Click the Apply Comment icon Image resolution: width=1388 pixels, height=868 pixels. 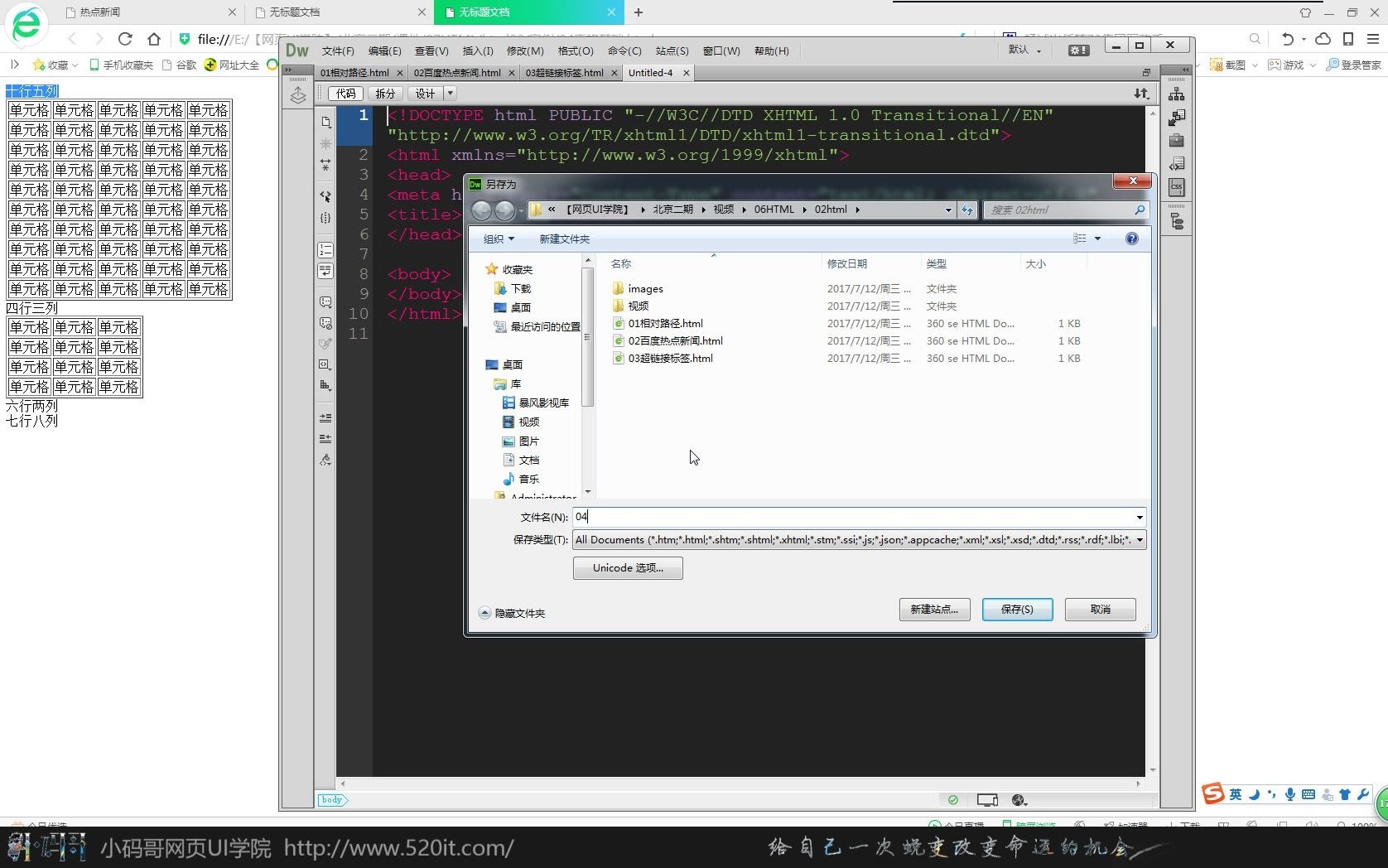(x=325, y=302)
